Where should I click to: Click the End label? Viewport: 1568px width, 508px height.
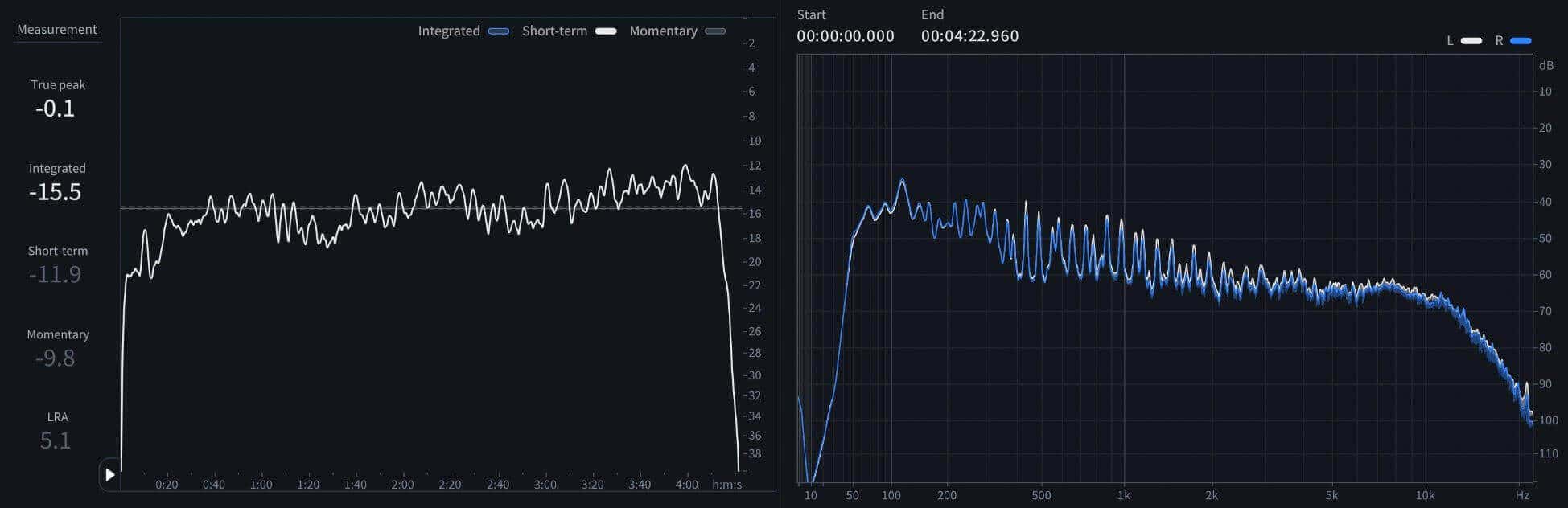(x=932, y=14)
